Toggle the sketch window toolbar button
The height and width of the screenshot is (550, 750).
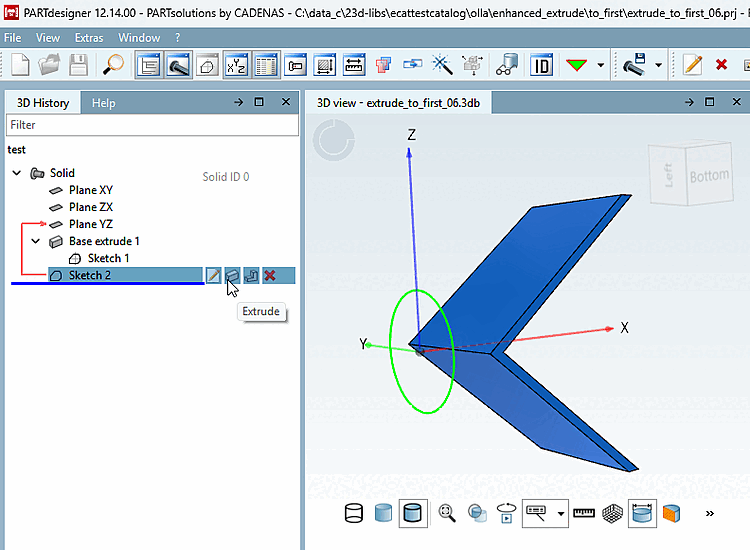[207, 65]
